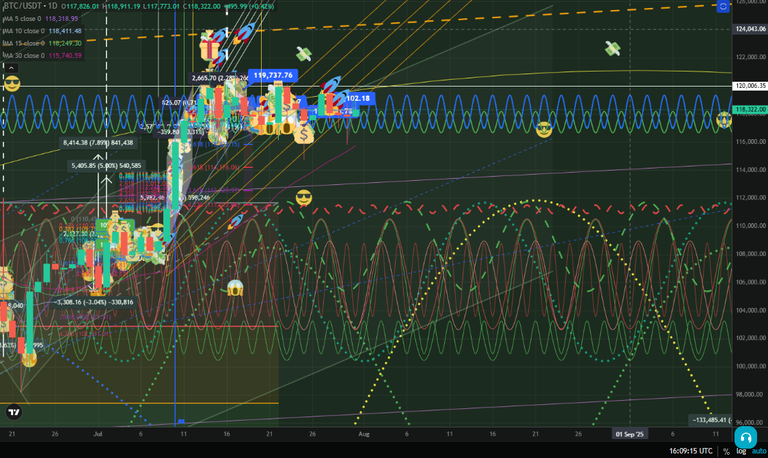This screenshot has width=768, height=458.
Task: Toggle percent scale mode
Action: point(726,451)
